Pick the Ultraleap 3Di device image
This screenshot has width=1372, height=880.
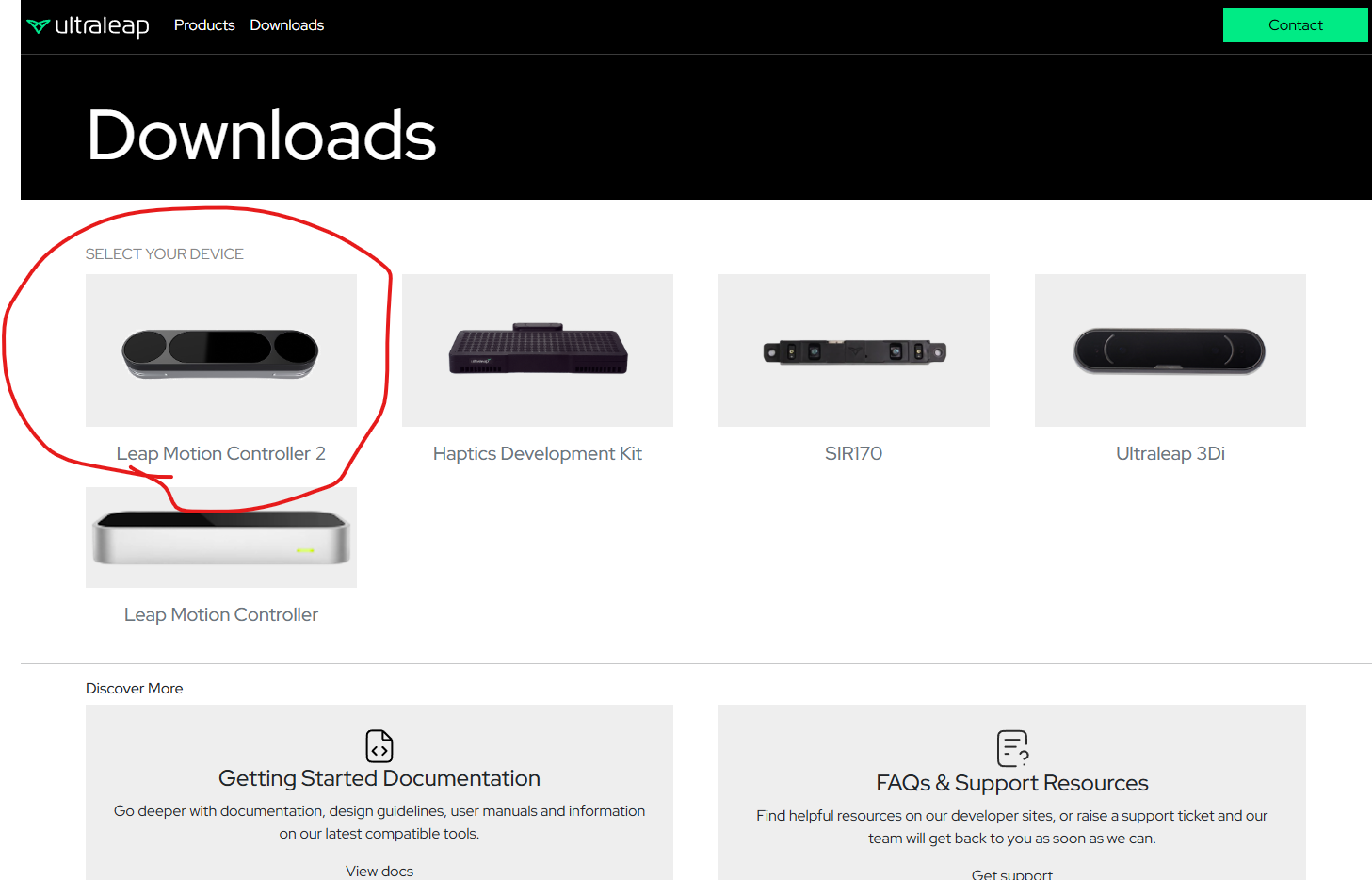[1170, 350]
